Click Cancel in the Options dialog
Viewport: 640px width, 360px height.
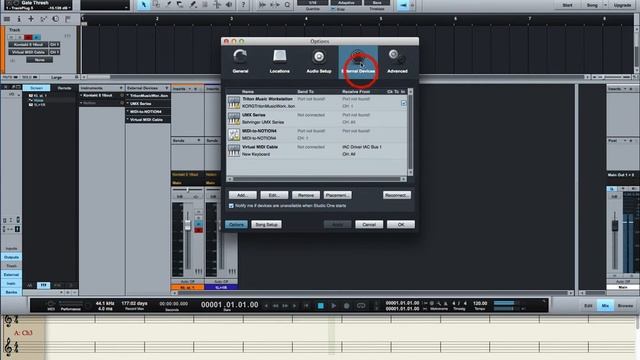369,224
